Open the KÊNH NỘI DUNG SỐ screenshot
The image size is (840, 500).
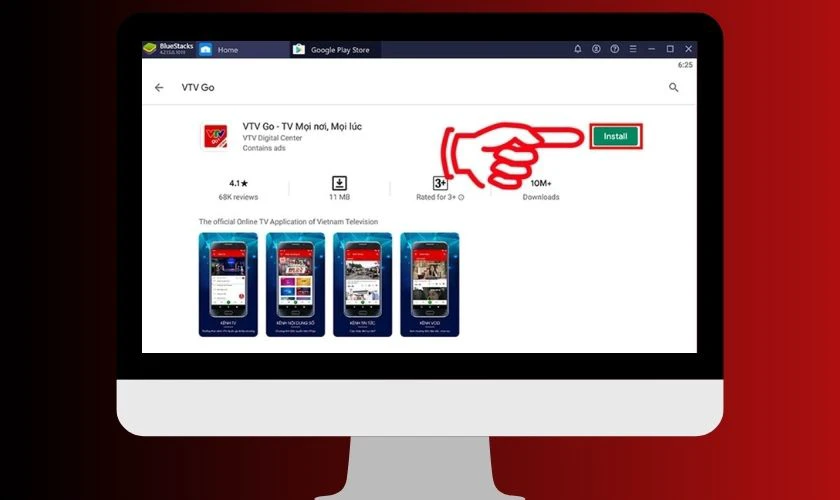point(295,285)
